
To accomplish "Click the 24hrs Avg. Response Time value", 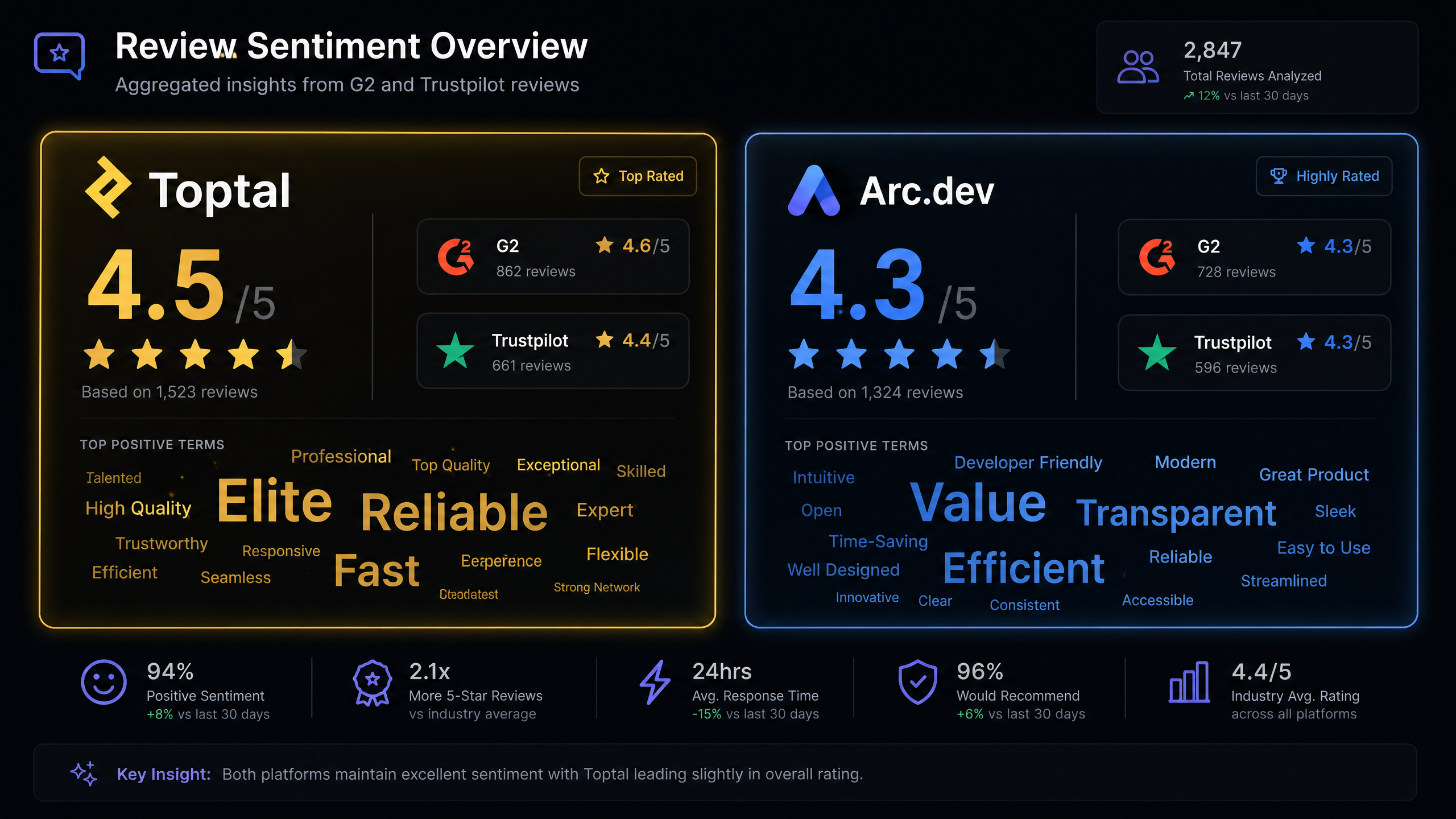I will tap(722, 672).
